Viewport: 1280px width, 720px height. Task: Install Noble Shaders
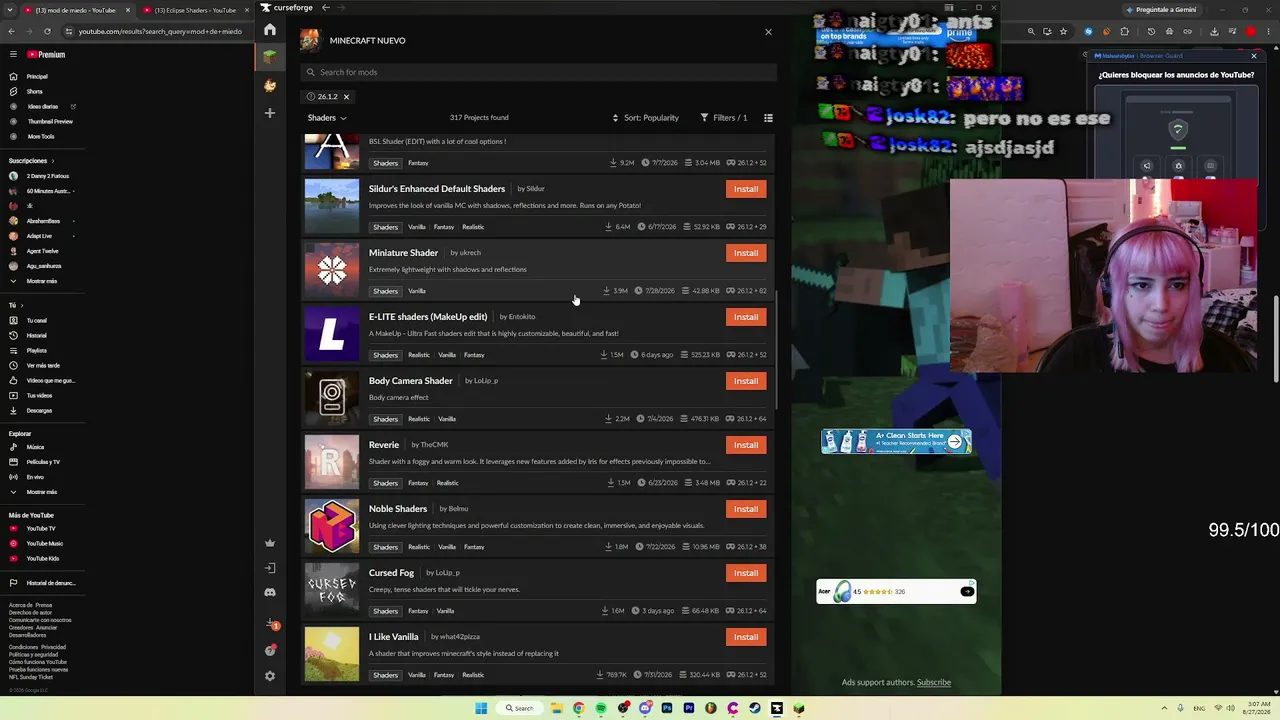(746, 509)
